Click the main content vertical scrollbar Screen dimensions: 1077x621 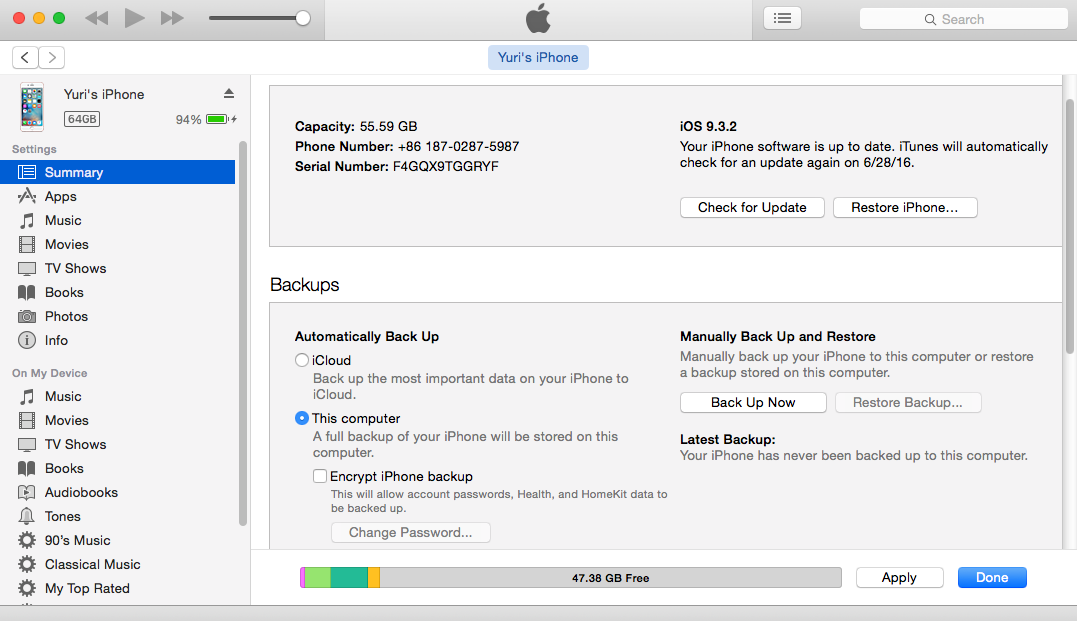coord(1069,227)
